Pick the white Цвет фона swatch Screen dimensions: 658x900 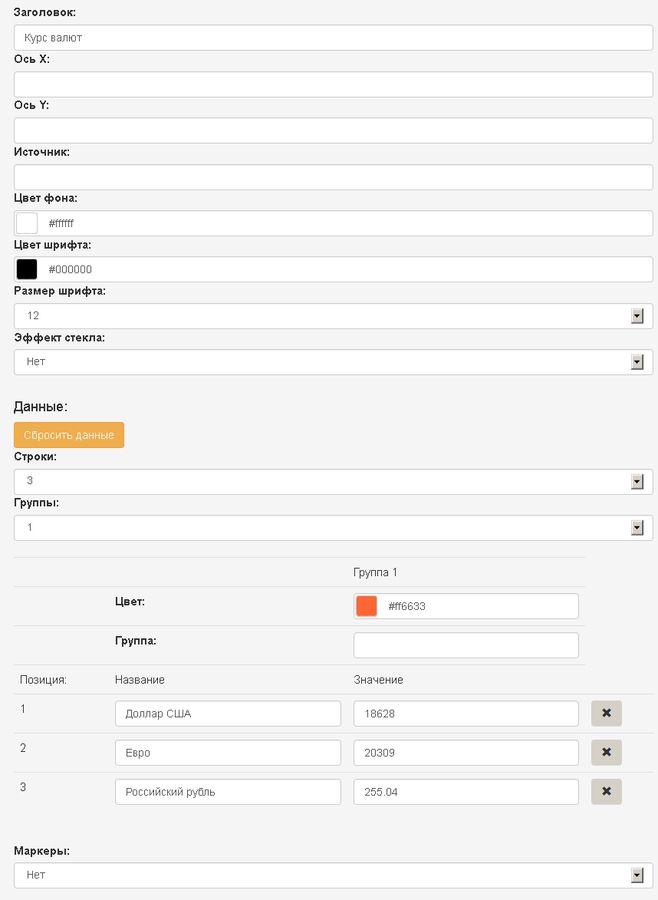pos(27,223)
